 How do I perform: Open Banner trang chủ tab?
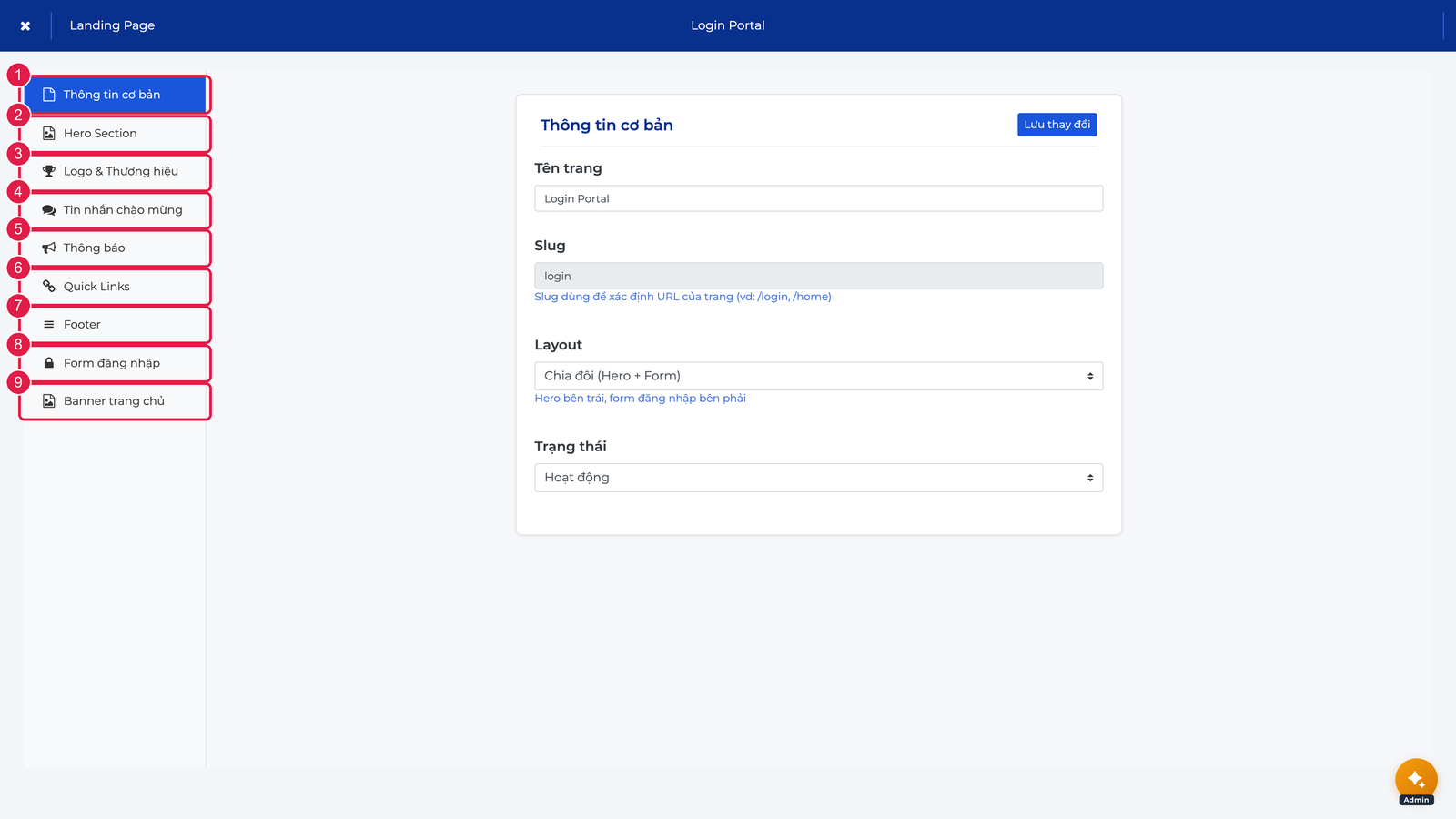pos(115,400)
